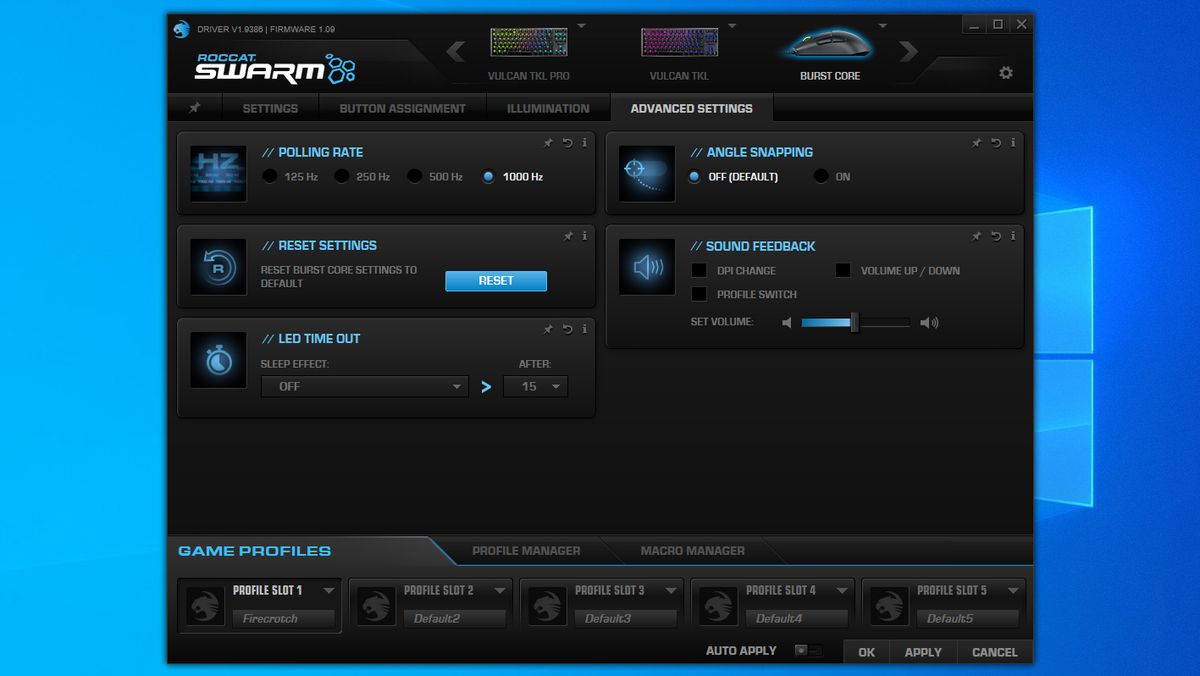The width and height of the screenshot is (1200, 676).
Task: Switch to the Illumination tab
Action: 548,108
